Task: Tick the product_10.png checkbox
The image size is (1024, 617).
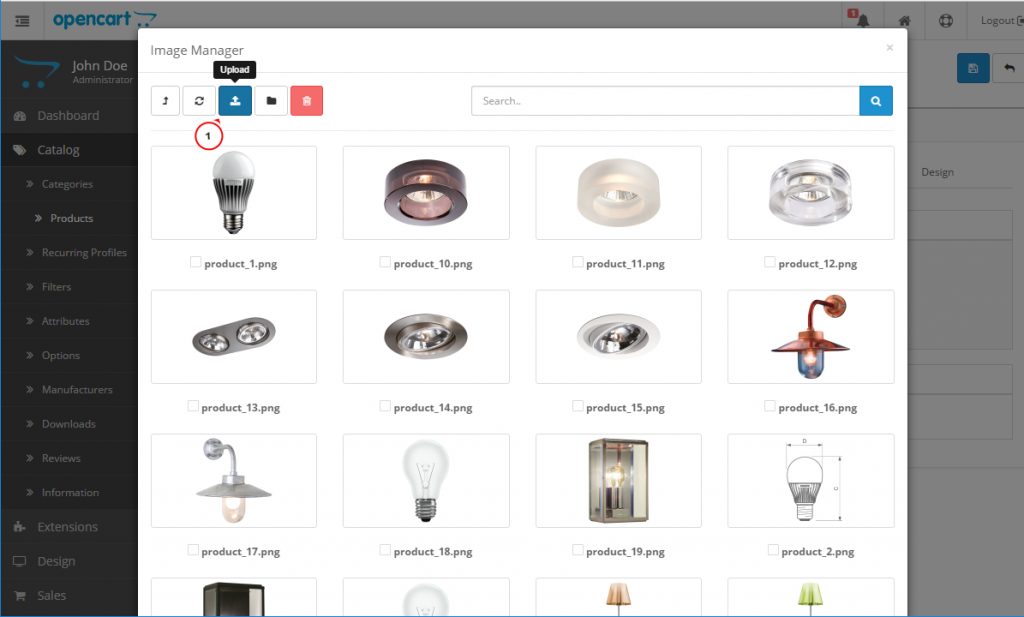Action: click(x=385, y=262)
